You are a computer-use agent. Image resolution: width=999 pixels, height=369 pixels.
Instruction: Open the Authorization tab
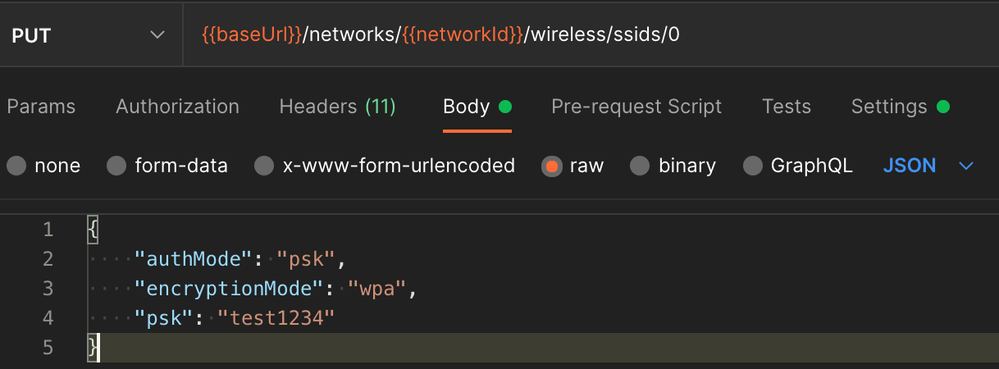177,106
